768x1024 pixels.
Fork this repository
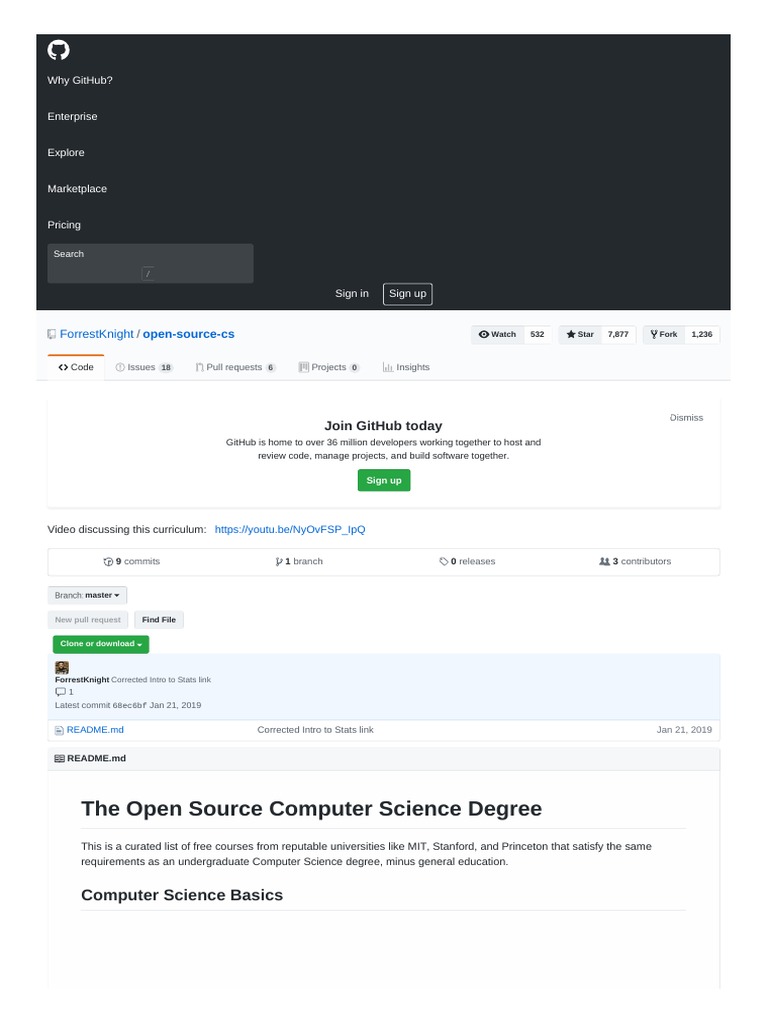tap(664, 334)
